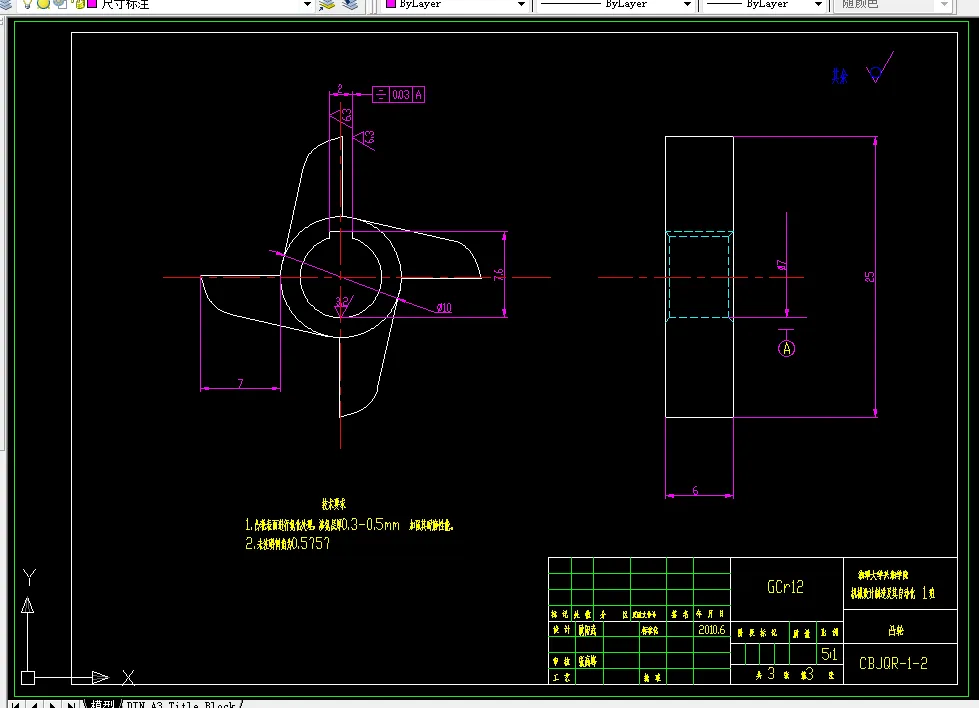Go to next layout tab arrow
Screen dimensions: 979x708
pos(52,704)
